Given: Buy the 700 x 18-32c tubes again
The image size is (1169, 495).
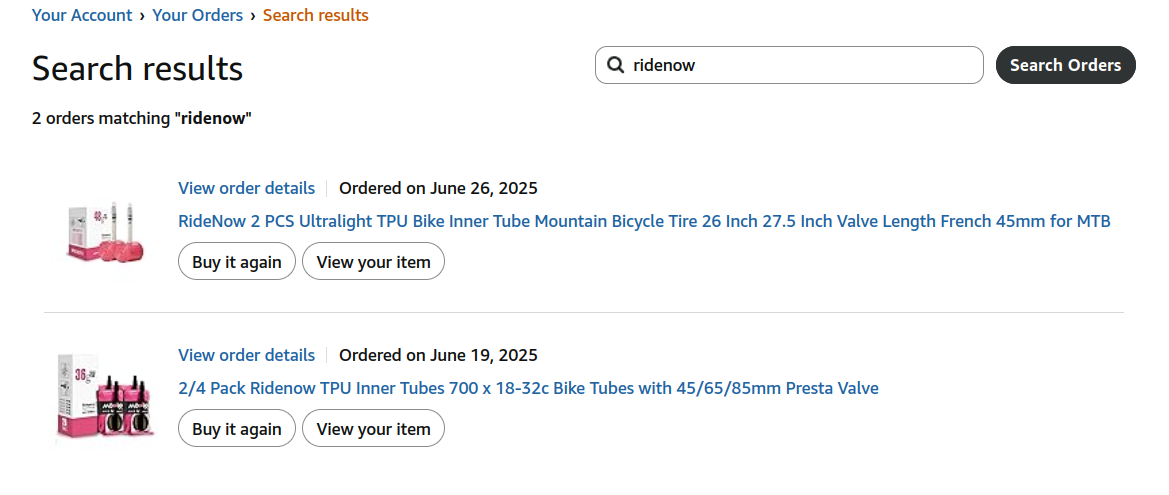Looking at the screenshot, I should (x=237, y=429).
